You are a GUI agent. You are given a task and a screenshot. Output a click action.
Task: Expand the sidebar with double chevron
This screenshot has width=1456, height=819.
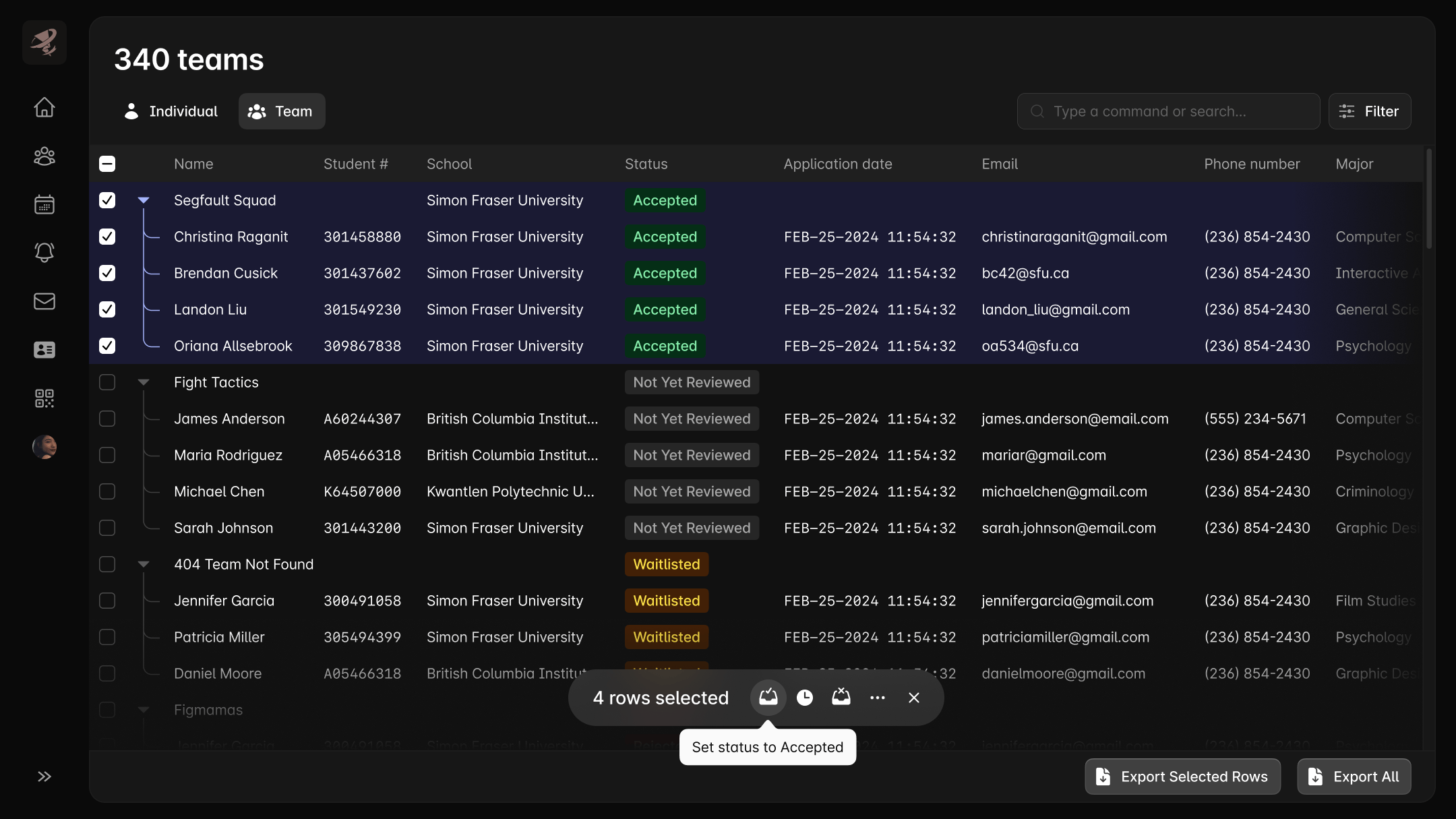pos(44,777)
